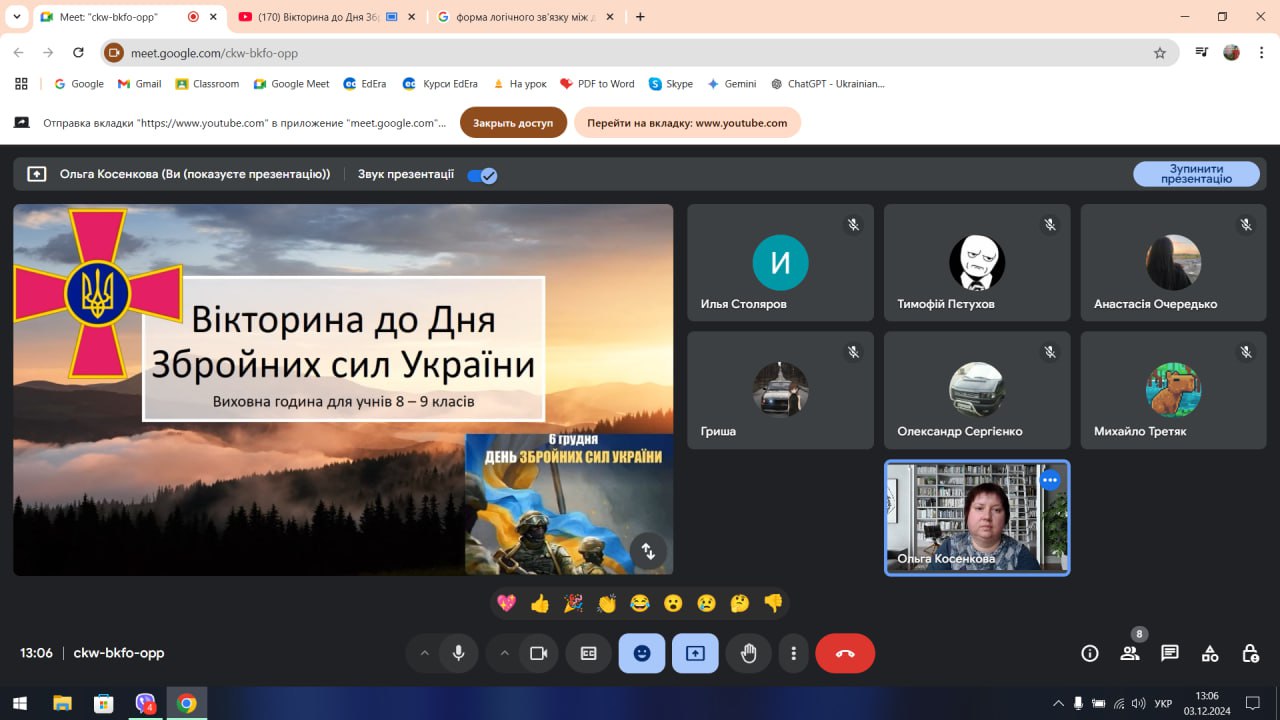The height and width of the screenshot is (720, 1280).
Task: Expand video settings arrow near camera
Action: [x=504, y=653]
